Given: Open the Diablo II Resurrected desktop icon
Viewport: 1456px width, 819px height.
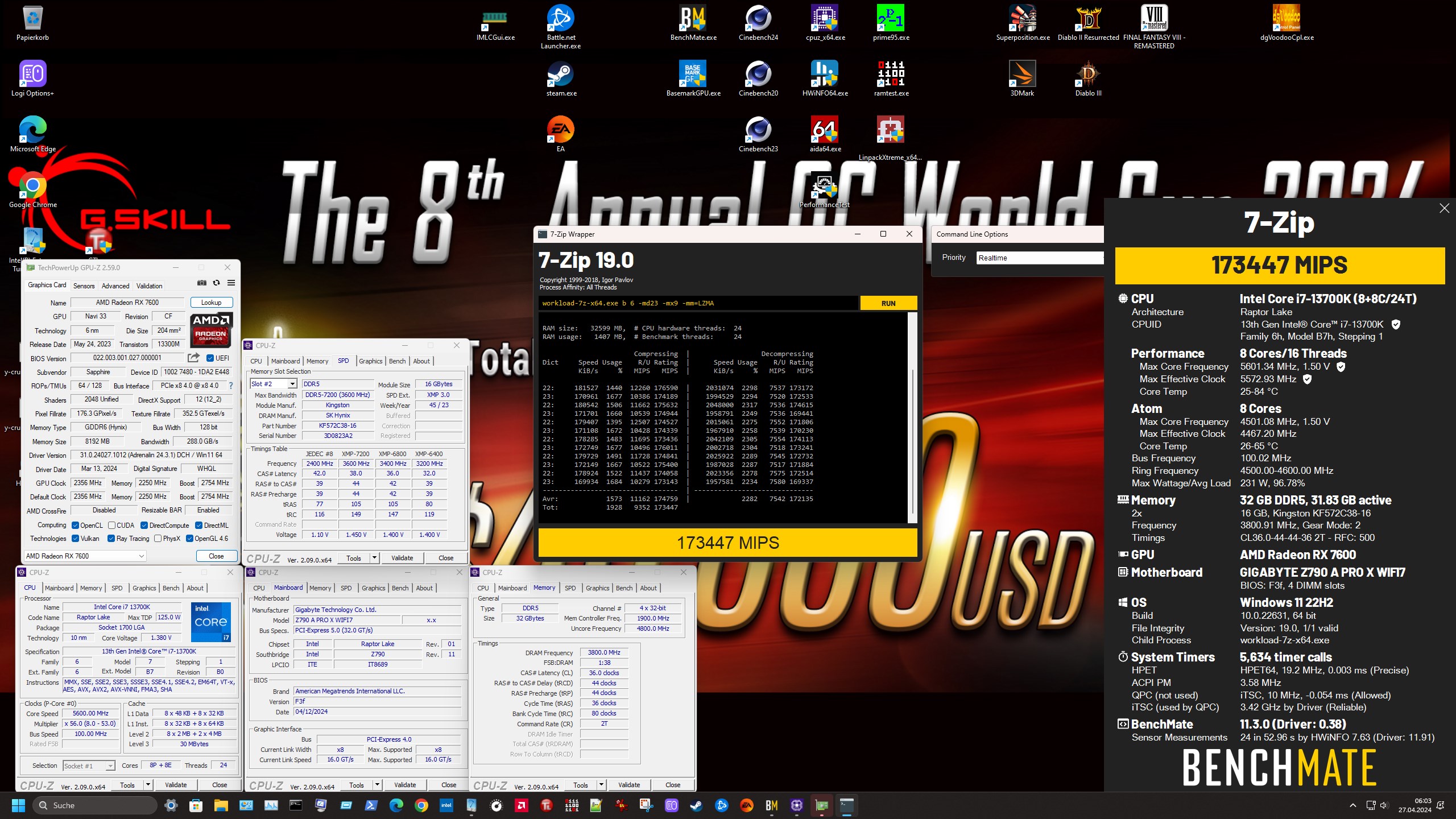Looking at the screenshot, I should coord(1088,23).
